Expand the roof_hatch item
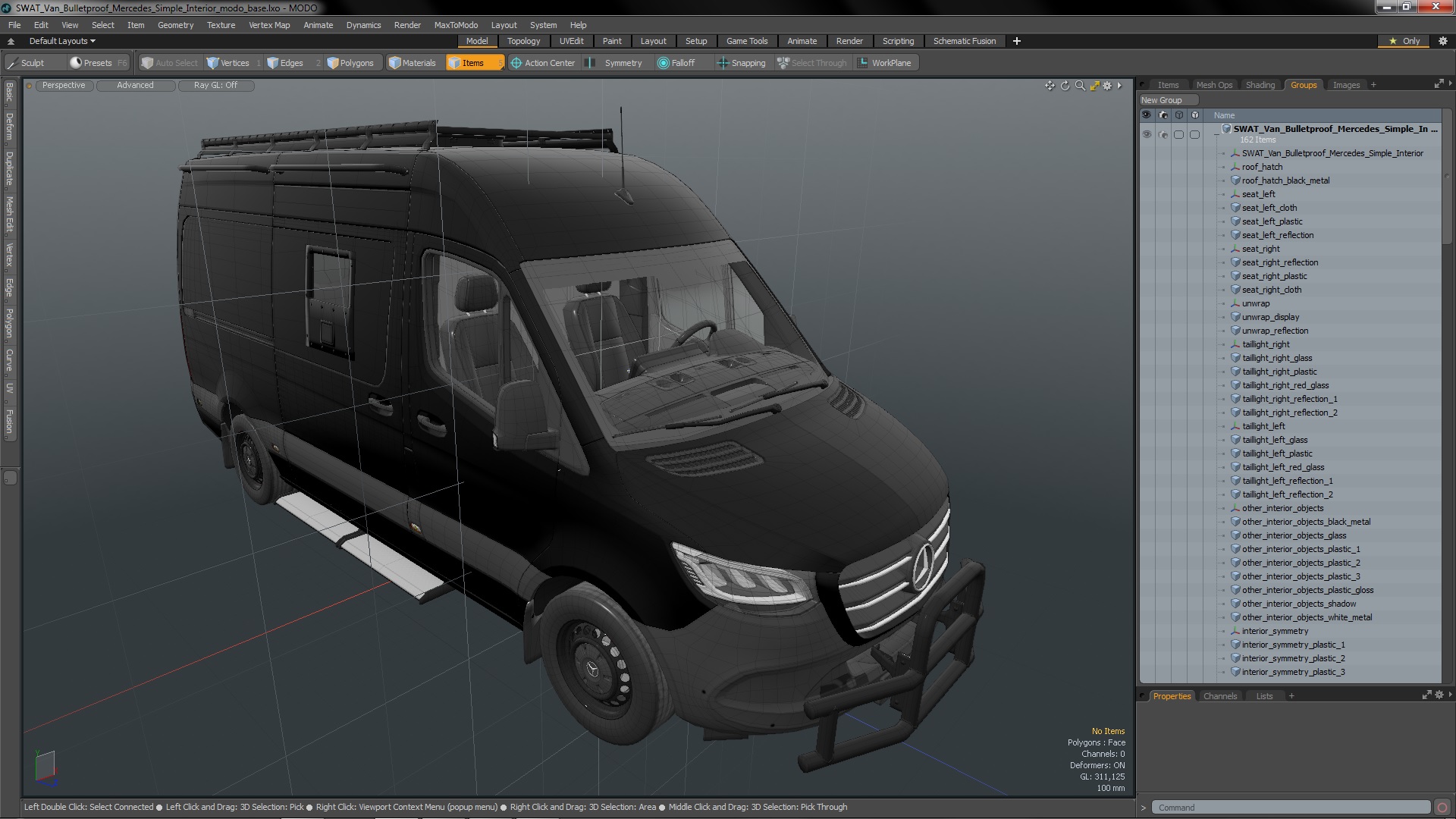This screenshot has width=1456, height=819. tap(1223, 167)
